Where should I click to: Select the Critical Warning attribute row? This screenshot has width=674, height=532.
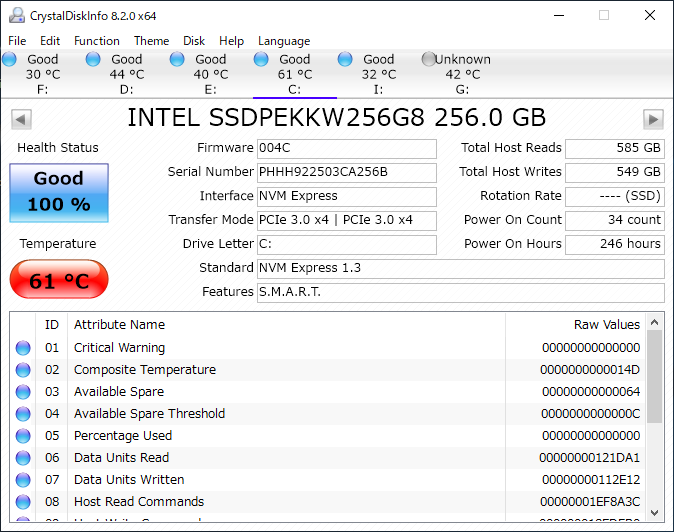point(327,348)
